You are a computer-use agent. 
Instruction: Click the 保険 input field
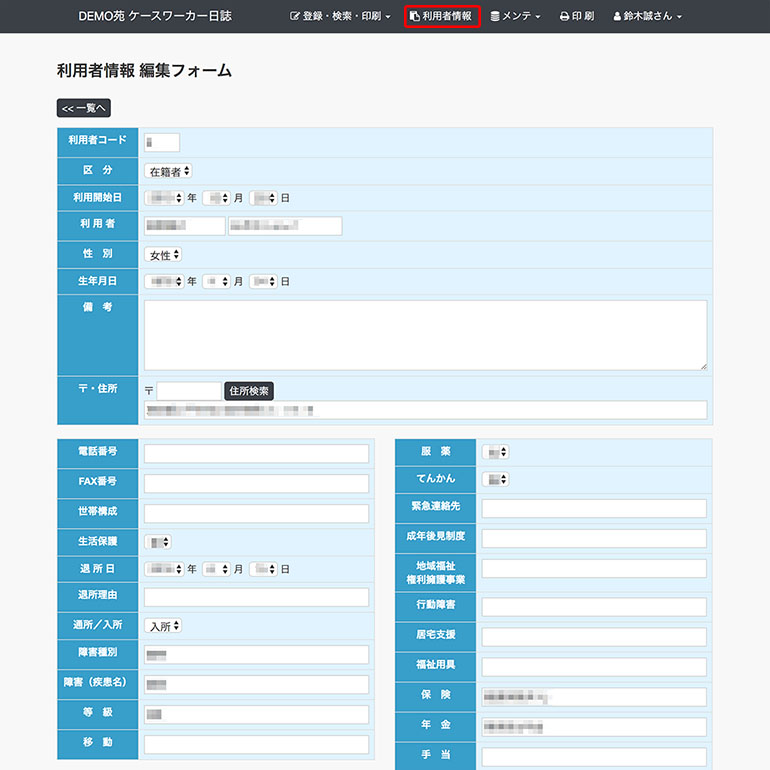(x=594, y=697)
